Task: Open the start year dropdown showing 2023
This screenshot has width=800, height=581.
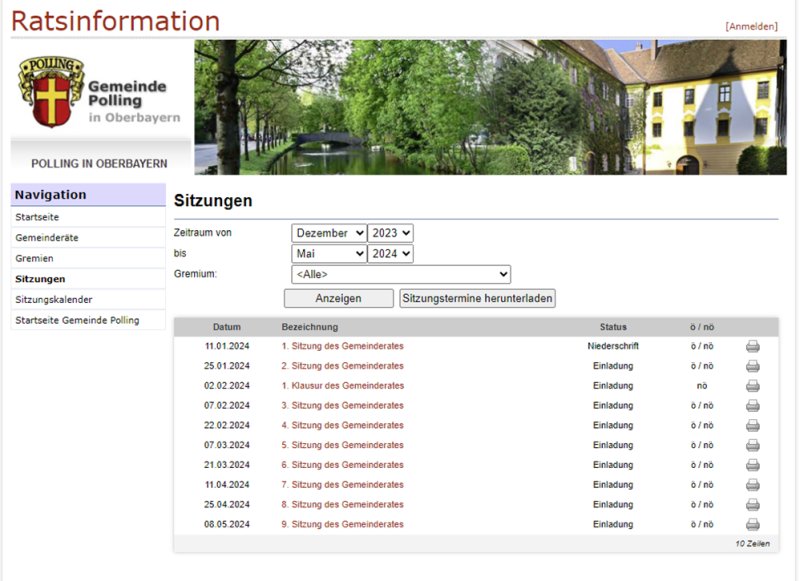Action: pos(390,233)
